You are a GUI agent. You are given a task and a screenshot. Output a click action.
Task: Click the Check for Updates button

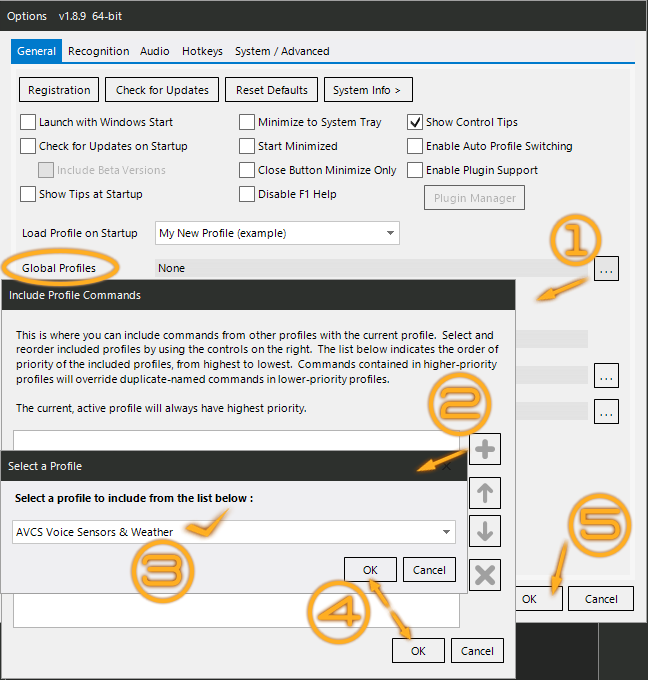[162, 90]
